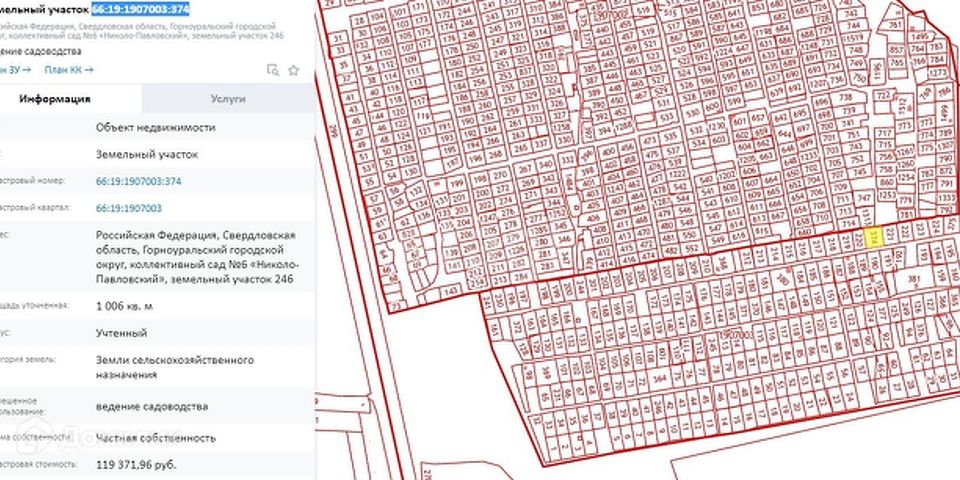Open cadastral number link 66:19:1907003:374
The image size is (960, 480).
138,181
